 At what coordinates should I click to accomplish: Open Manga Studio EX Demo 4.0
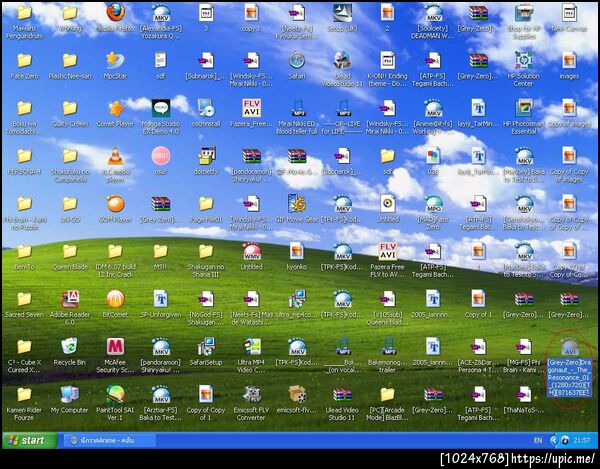click(x=161, y=109)
